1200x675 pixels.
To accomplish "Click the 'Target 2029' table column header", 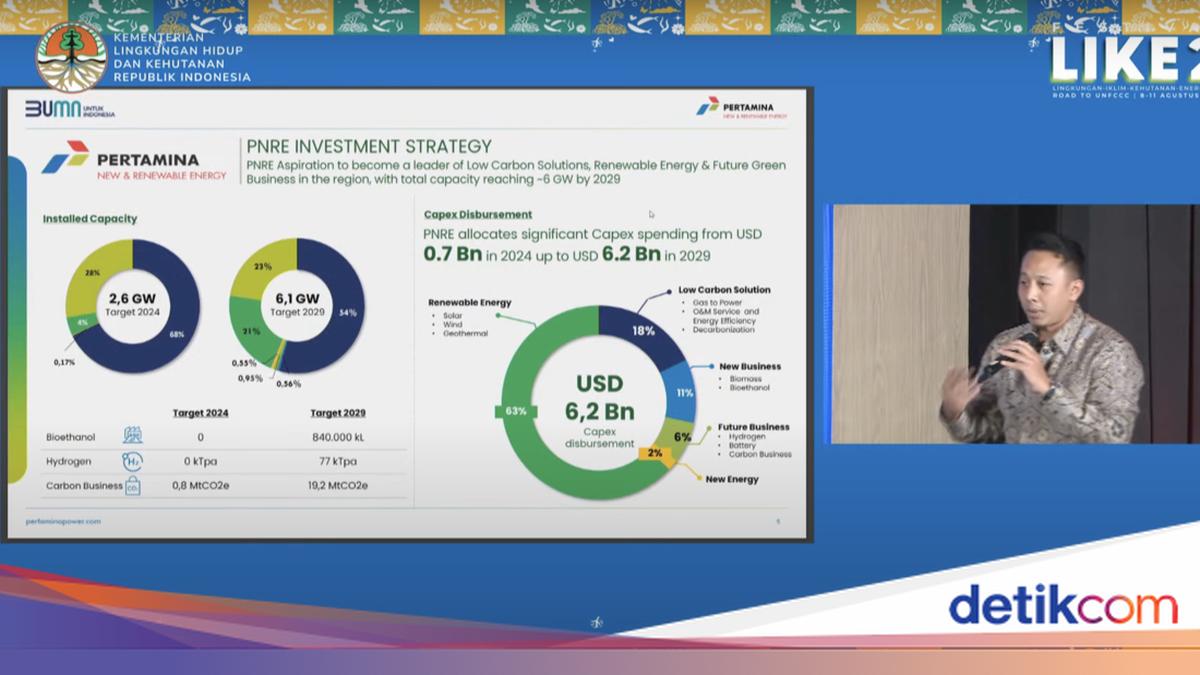I will [x=337, y=412].
